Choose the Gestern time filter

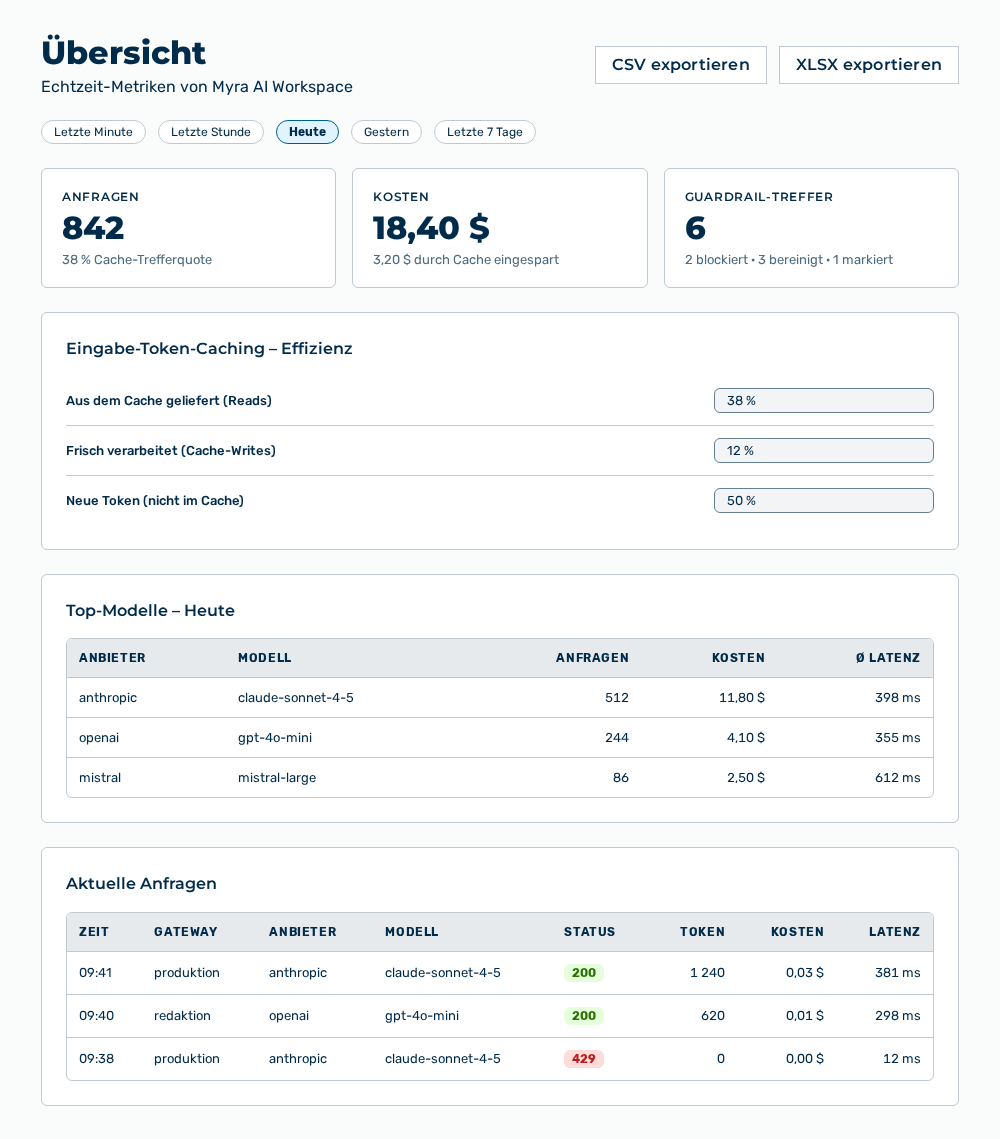(386, 132)
